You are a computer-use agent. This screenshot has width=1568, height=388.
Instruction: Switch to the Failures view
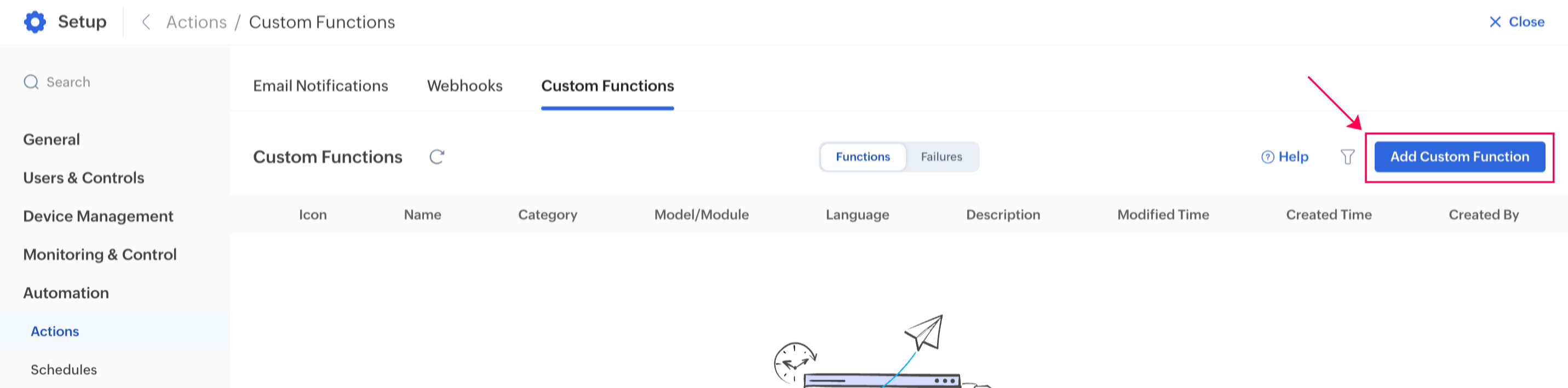pos(941,157)
